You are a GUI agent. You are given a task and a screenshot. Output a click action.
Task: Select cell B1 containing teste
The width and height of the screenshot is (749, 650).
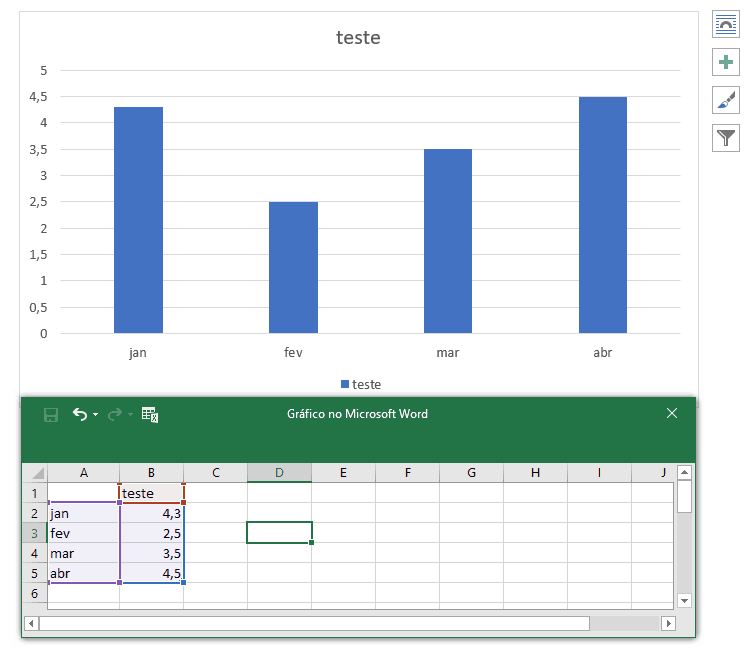click(151, 493)
